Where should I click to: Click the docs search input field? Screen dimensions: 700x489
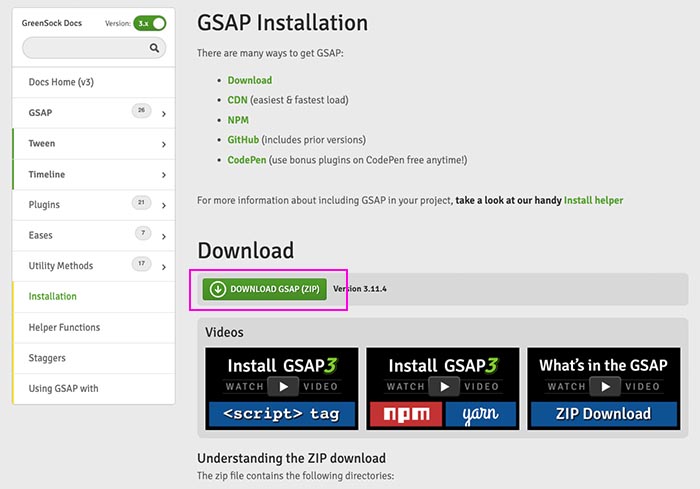point(84,47)
